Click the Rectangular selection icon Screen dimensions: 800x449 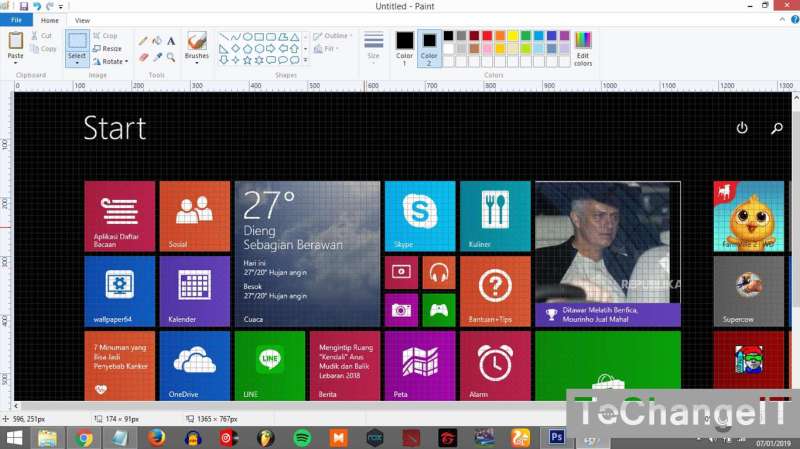pos(77,41)
